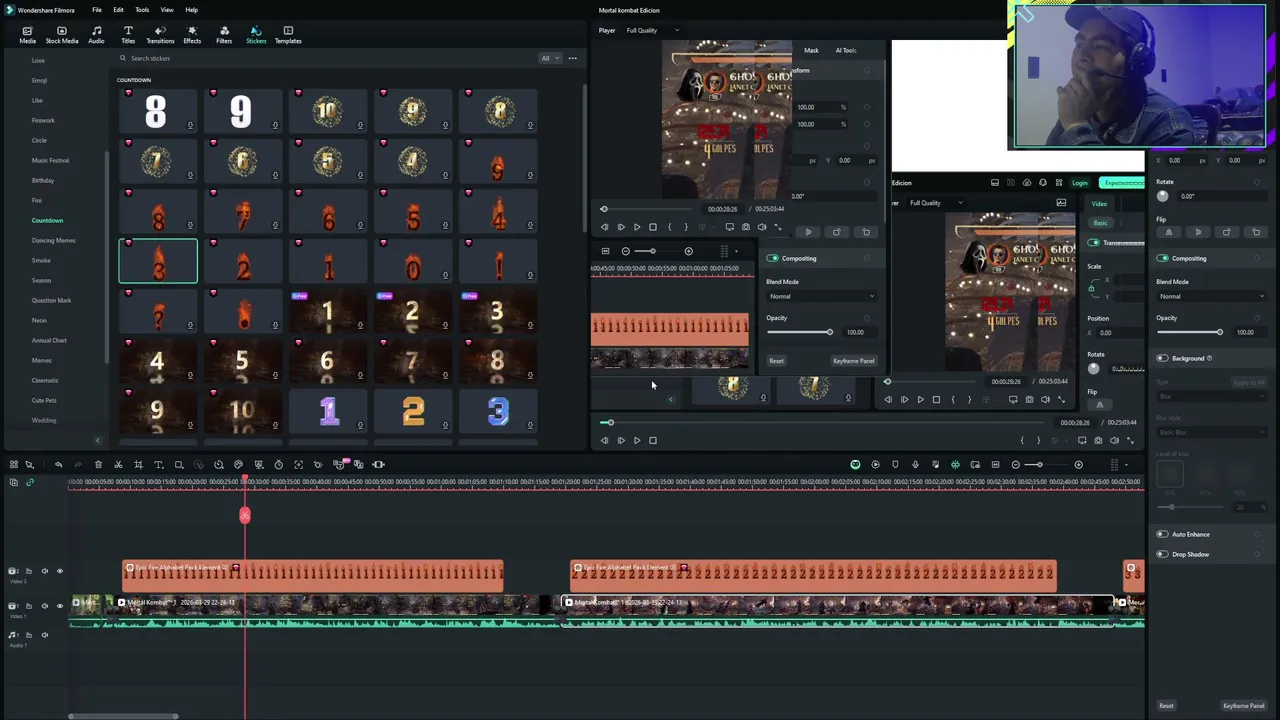The height and width of the screenshot is (720, 1280).
Task: Open the View menu
Action: point(167,10)
